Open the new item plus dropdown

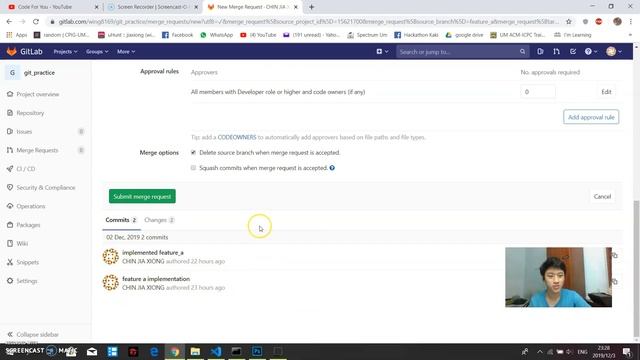pos(382,51)
